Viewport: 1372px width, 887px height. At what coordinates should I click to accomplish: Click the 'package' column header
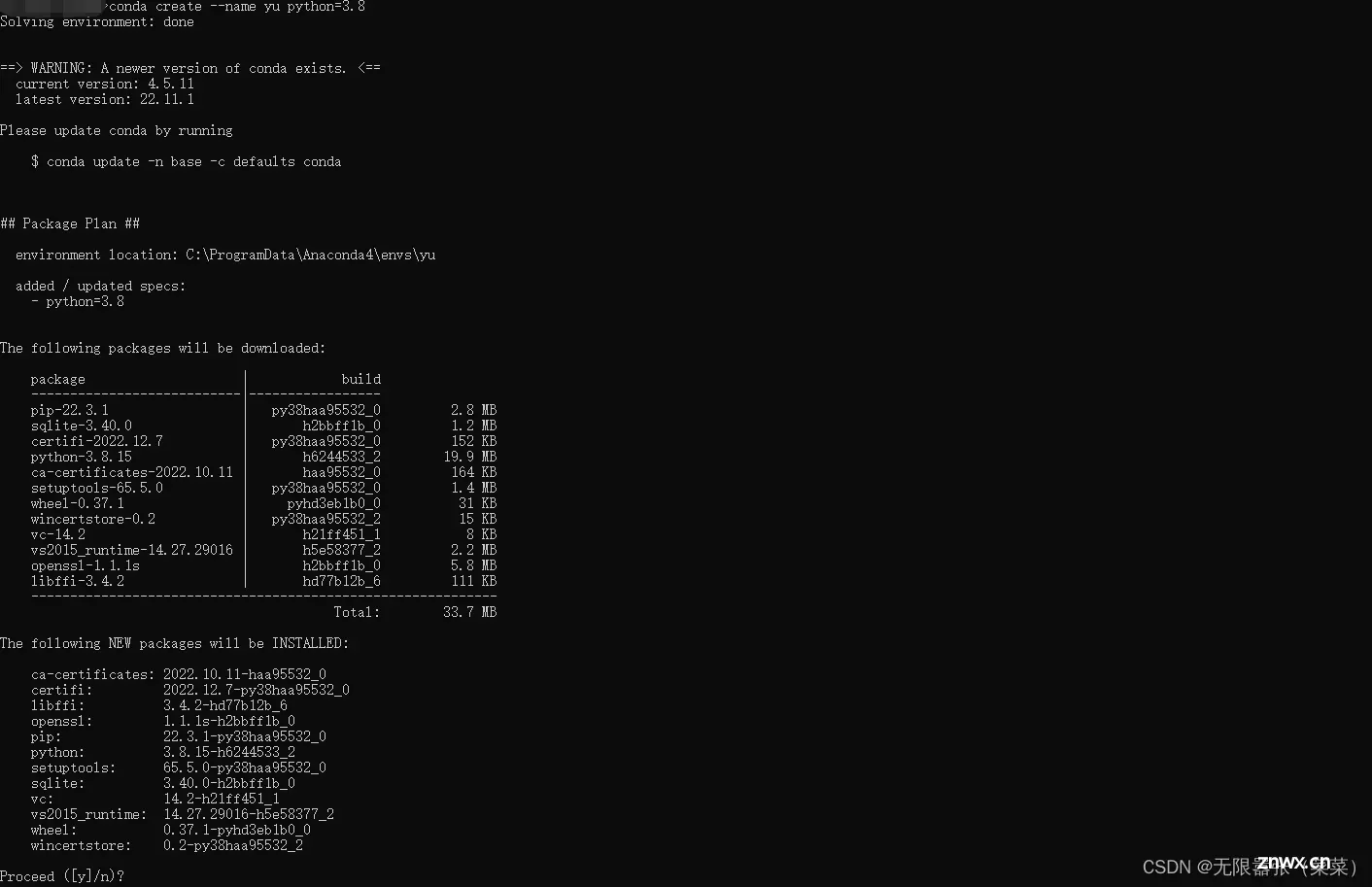pyautogui.click(x=58, y=379)
